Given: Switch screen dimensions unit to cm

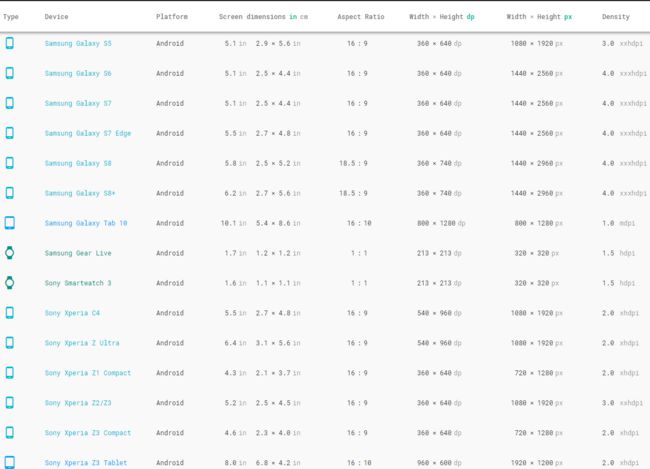Looking at the screenshot, I should tap(304, 17).
